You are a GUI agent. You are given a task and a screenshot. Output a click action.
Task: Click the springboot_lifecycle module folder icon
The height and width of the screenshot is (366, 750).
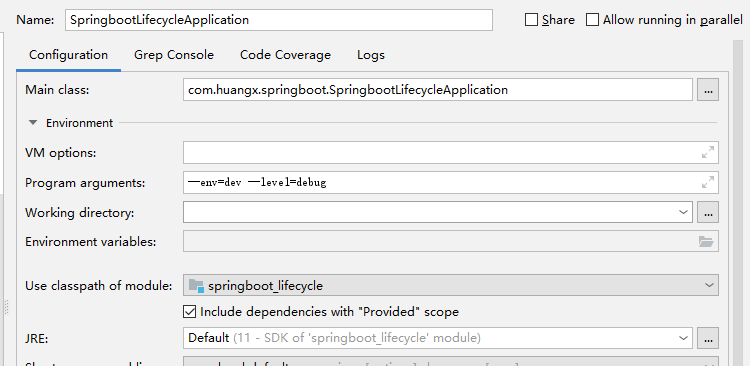196,286
